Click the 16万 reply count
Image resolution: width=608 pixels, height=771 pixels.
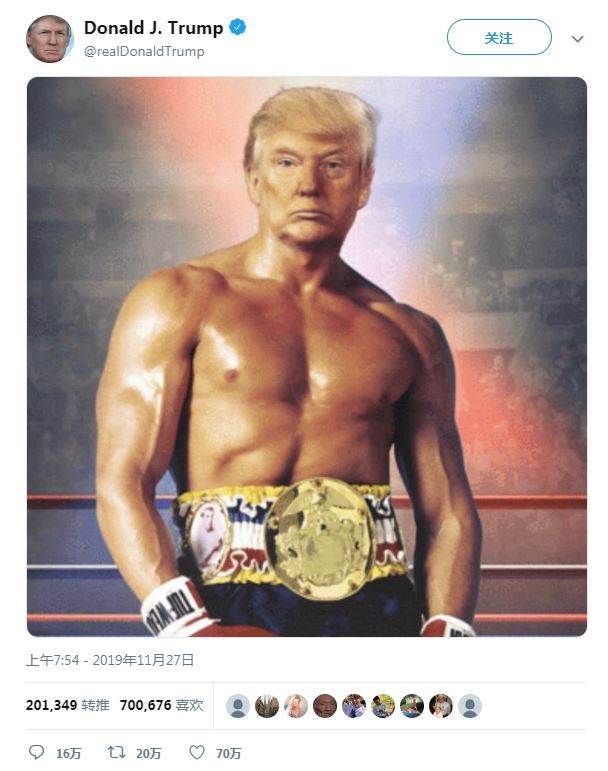tap(68, 753)
